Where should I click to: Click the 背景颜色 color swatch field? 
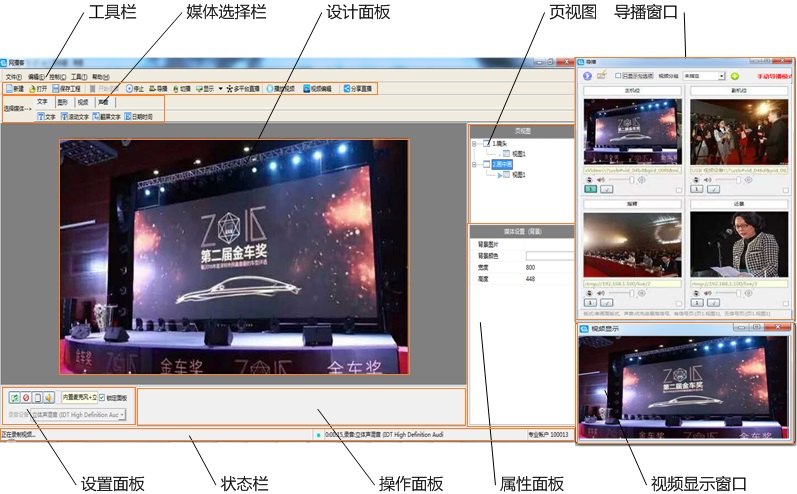(x=549, y=256)
